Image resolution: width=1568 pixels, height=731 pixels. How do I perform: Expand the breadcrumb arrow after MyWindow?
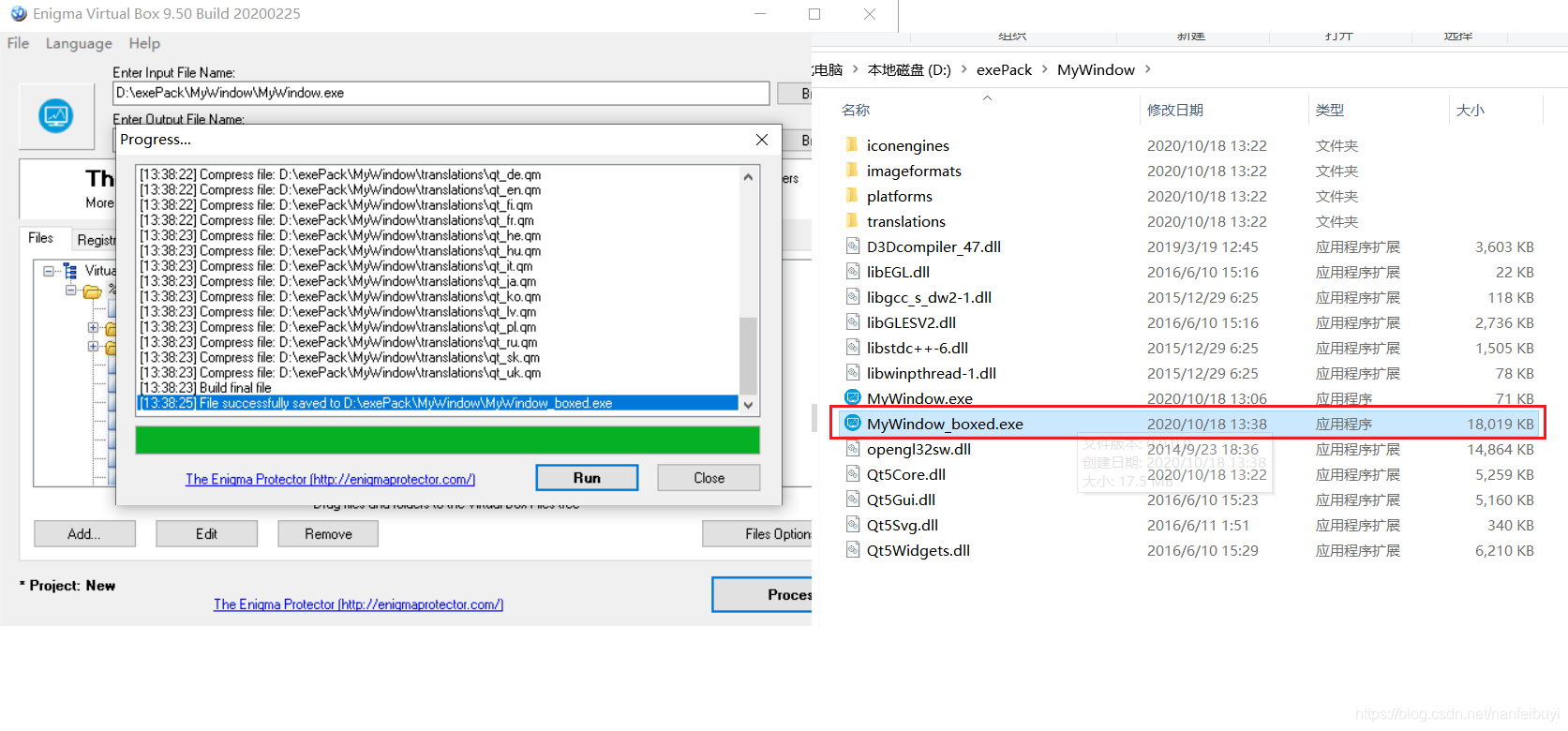(x=1147, y=69)
